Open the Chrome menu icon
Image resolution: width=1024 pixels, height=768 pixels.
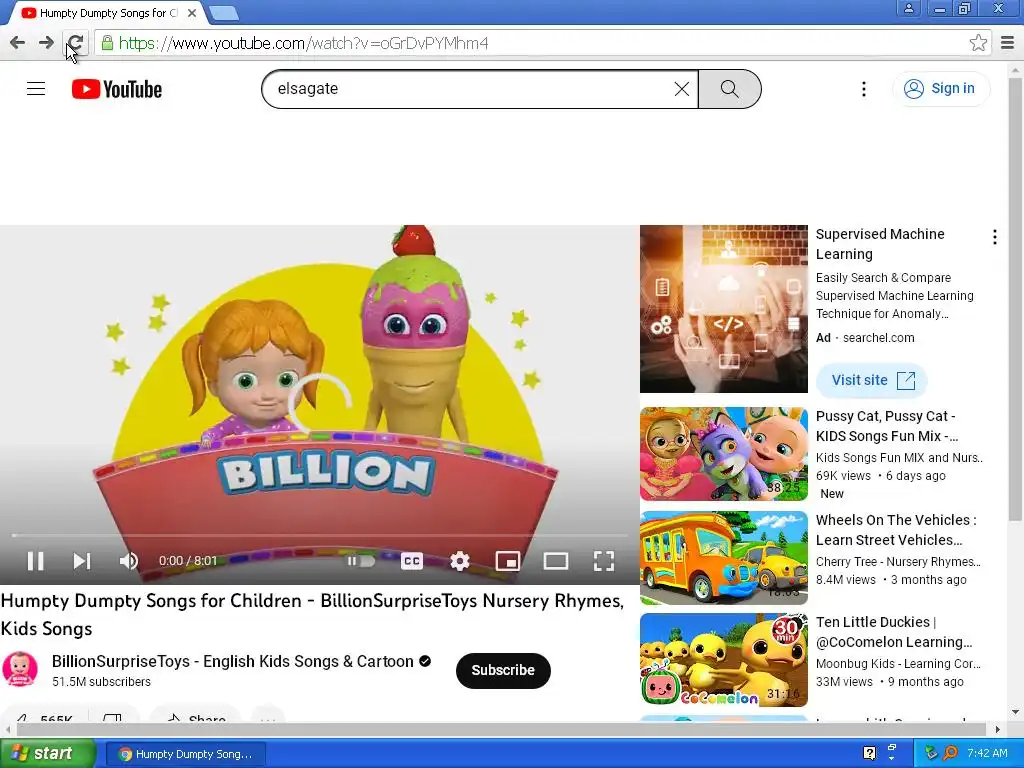click(x=1008, y=43)
